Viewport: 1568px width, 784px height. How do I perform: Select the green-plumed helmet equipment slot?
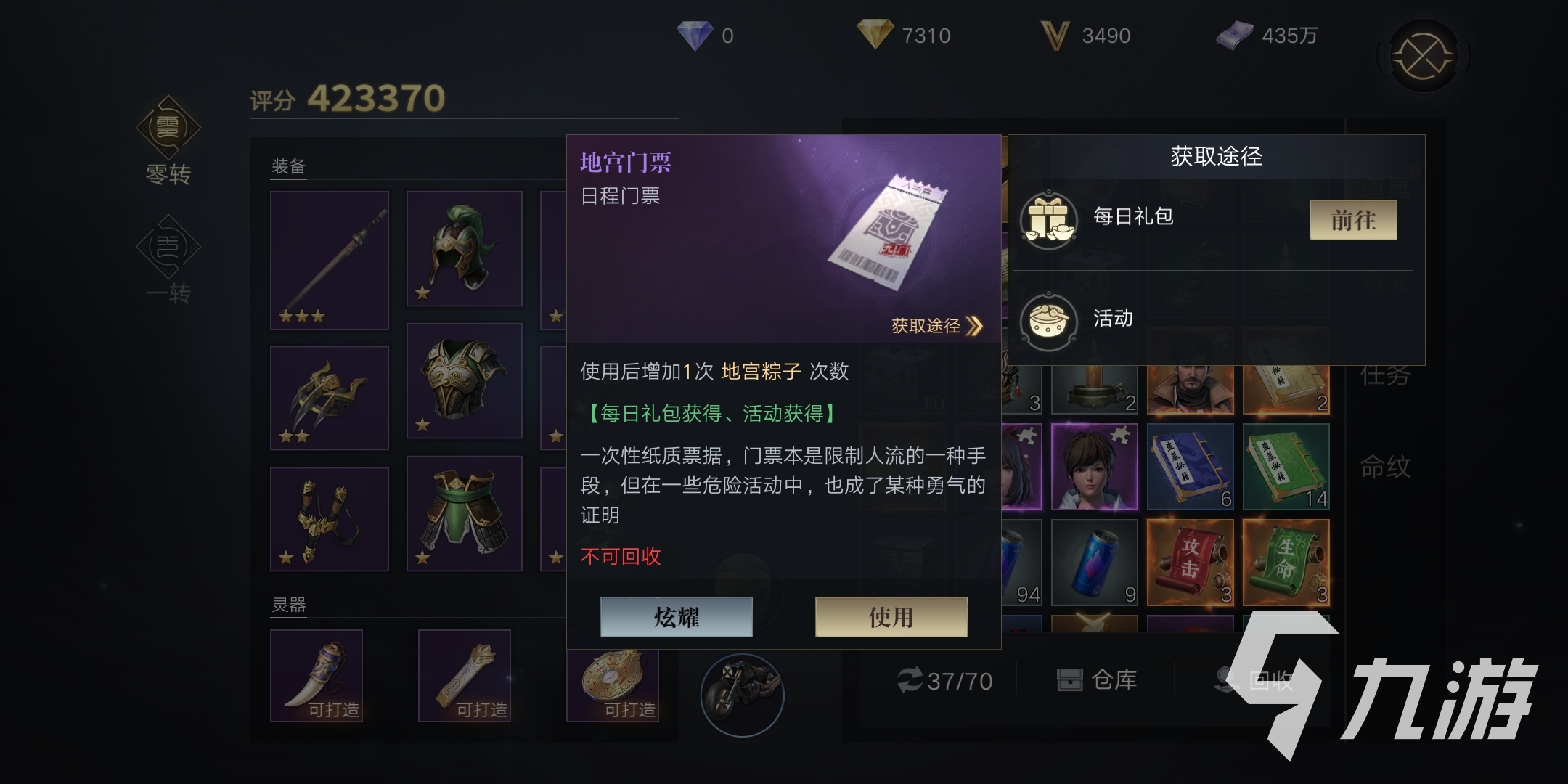(x=465, y=248)
